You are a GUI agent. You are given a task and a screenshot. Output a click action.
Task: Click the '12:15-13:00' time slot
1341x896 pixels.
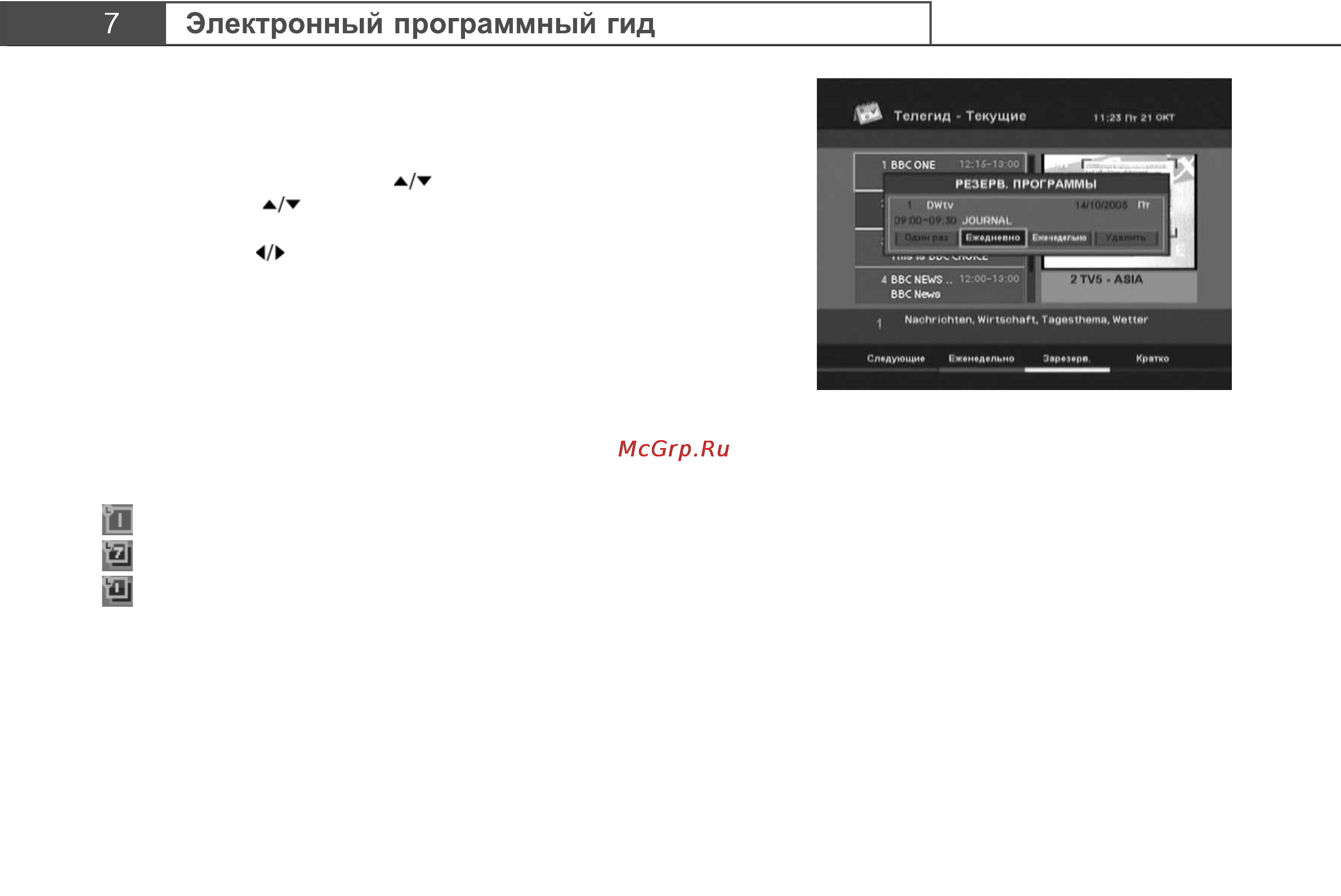[989, 164]
